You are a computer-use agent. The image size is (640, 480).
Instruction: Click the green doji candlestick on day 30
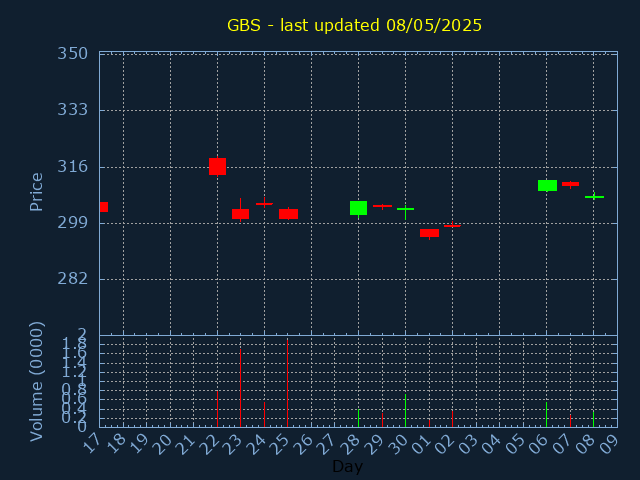click(405, 209)
